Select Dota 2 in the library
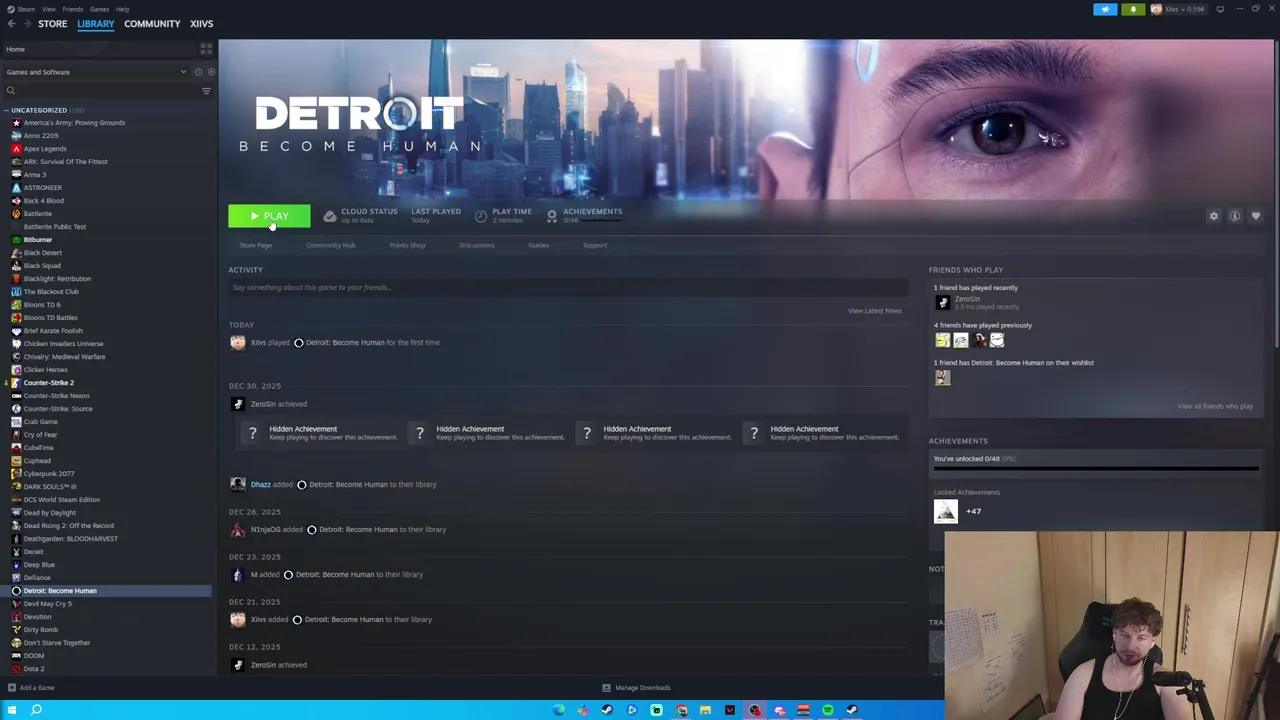 34,669
